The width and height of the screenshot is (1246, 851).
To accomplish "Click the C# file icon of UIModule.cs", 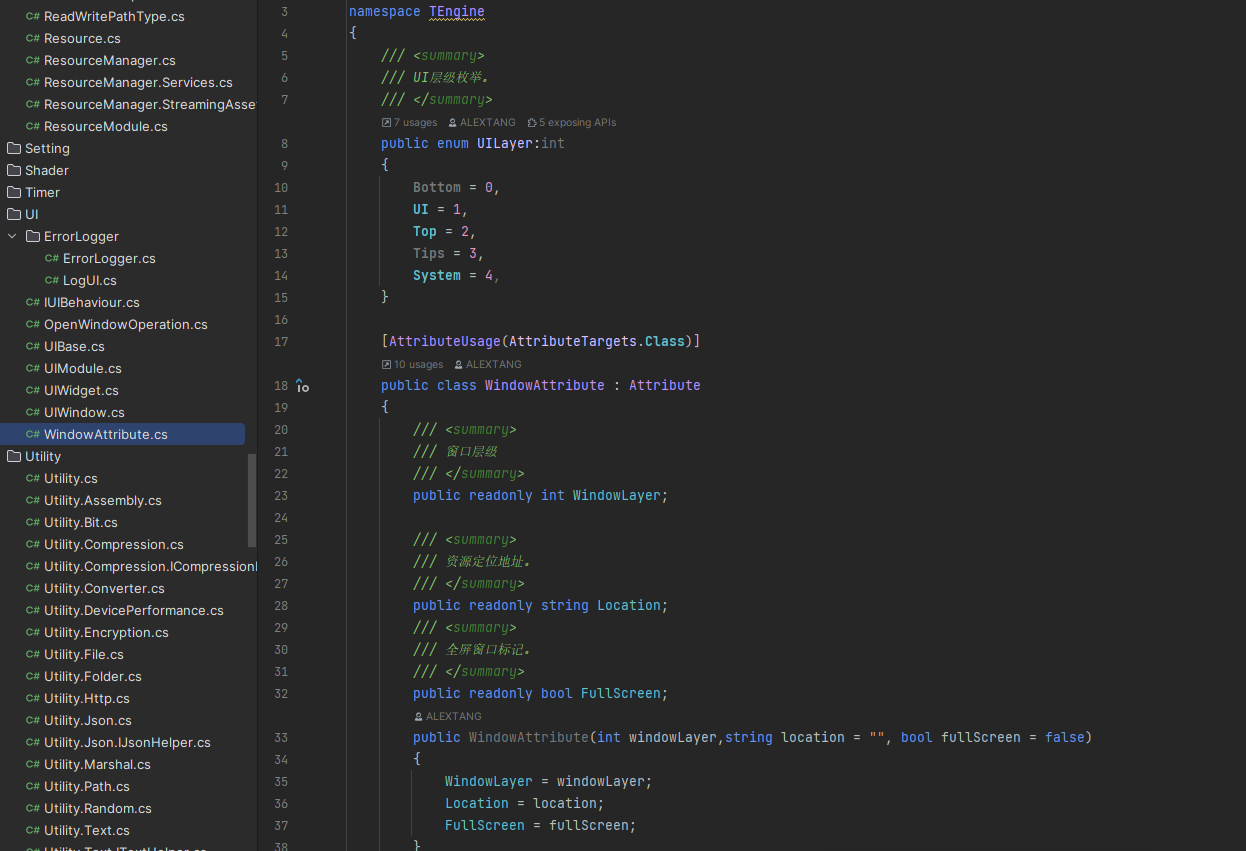I will point(33,368).
